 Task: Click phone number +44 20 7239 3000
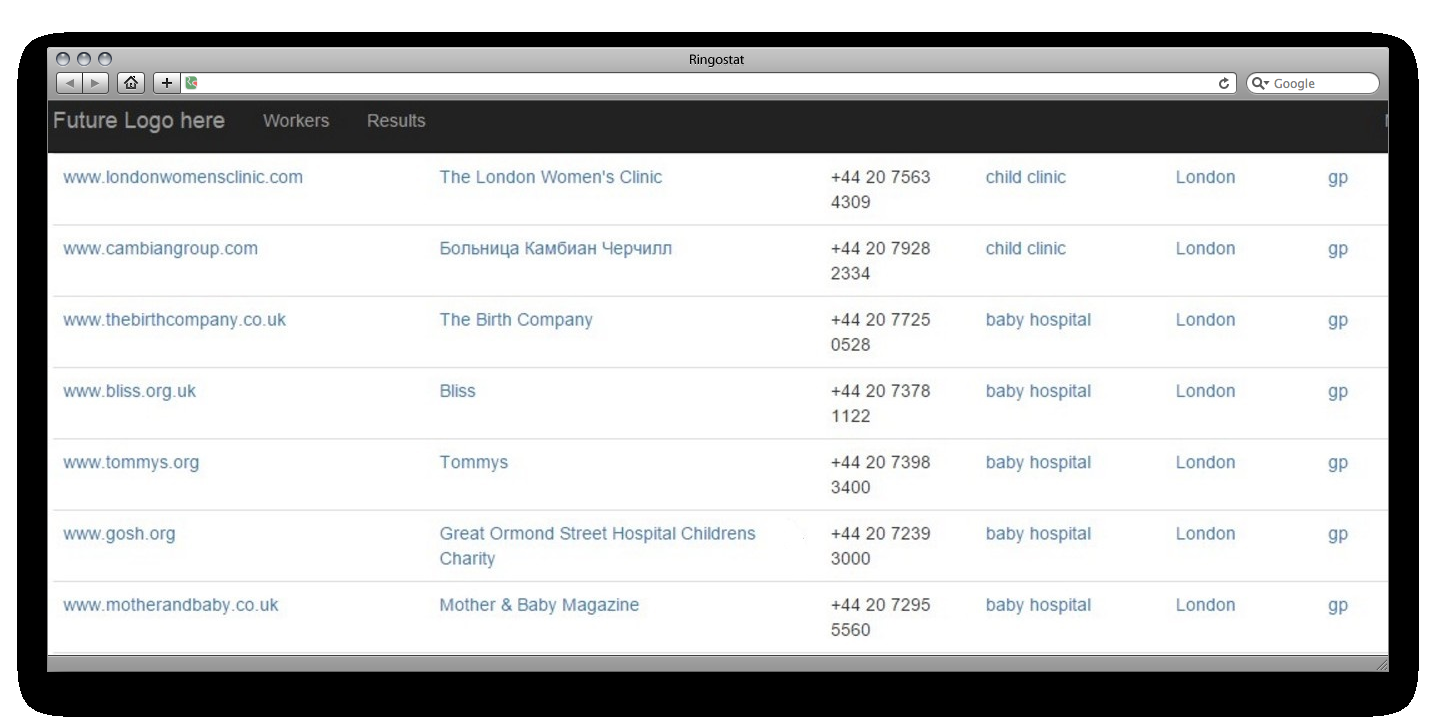(880, 546)
